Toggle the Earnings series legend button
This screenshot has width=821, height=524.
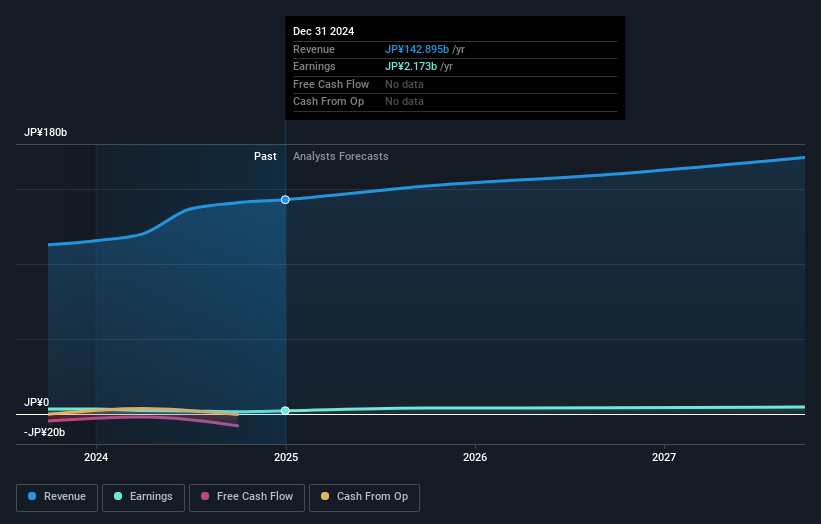tap(143, 497)
